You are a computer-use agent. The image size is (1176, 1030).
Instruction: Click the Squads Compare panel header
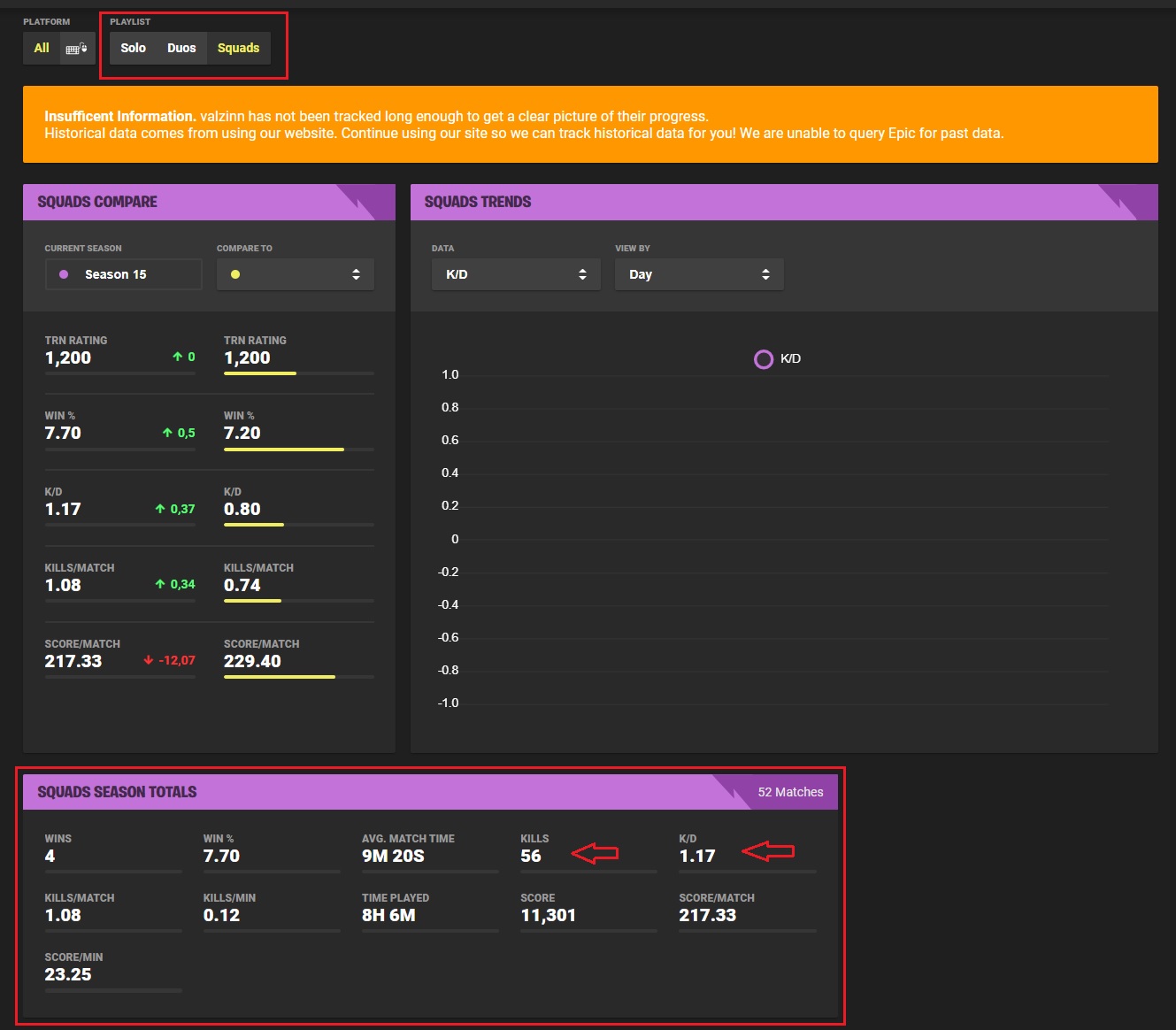[x=209, y=202]
